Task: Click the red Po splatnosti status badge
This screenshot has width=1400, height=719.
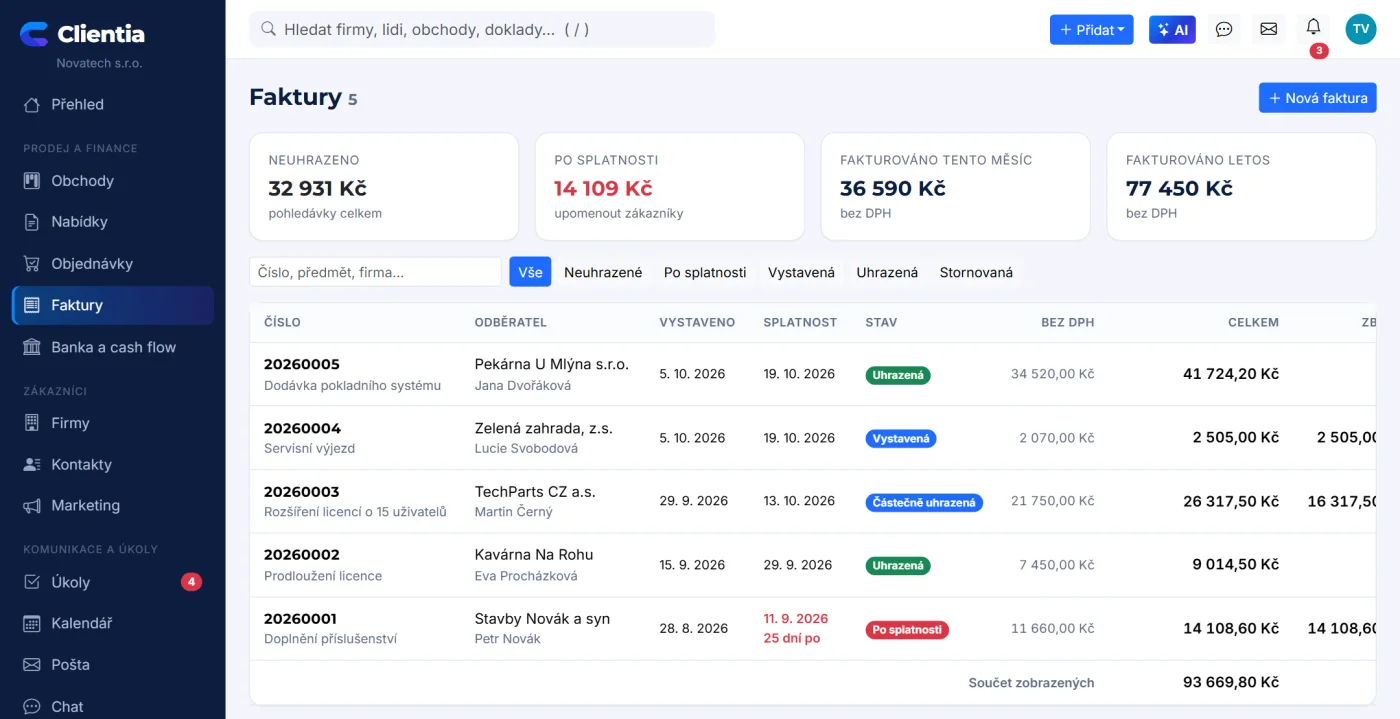Action: (907, 630)
